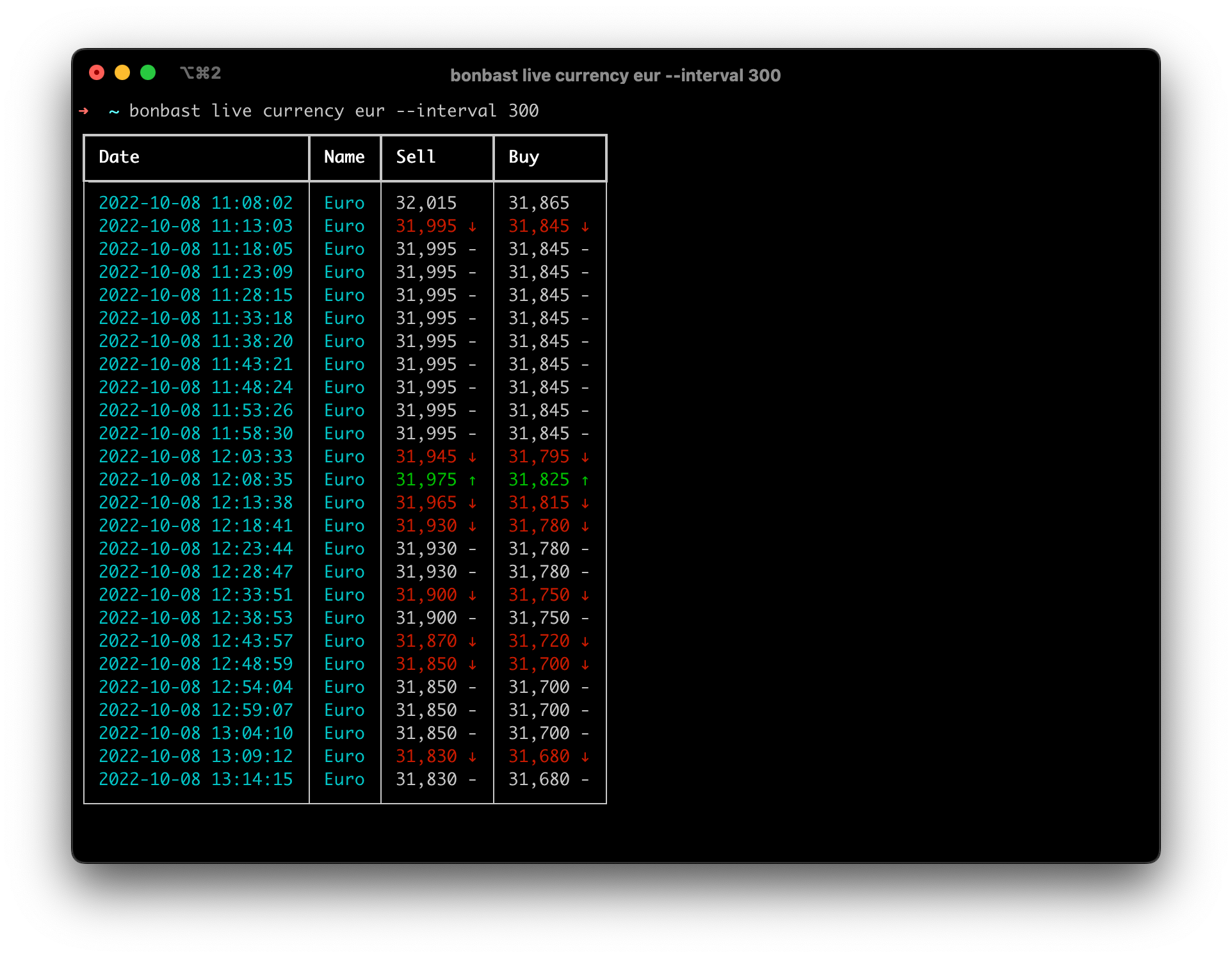Click the red sell value 31,900
The height and width of the screenshot is (958, 1232).
point(426,596)
